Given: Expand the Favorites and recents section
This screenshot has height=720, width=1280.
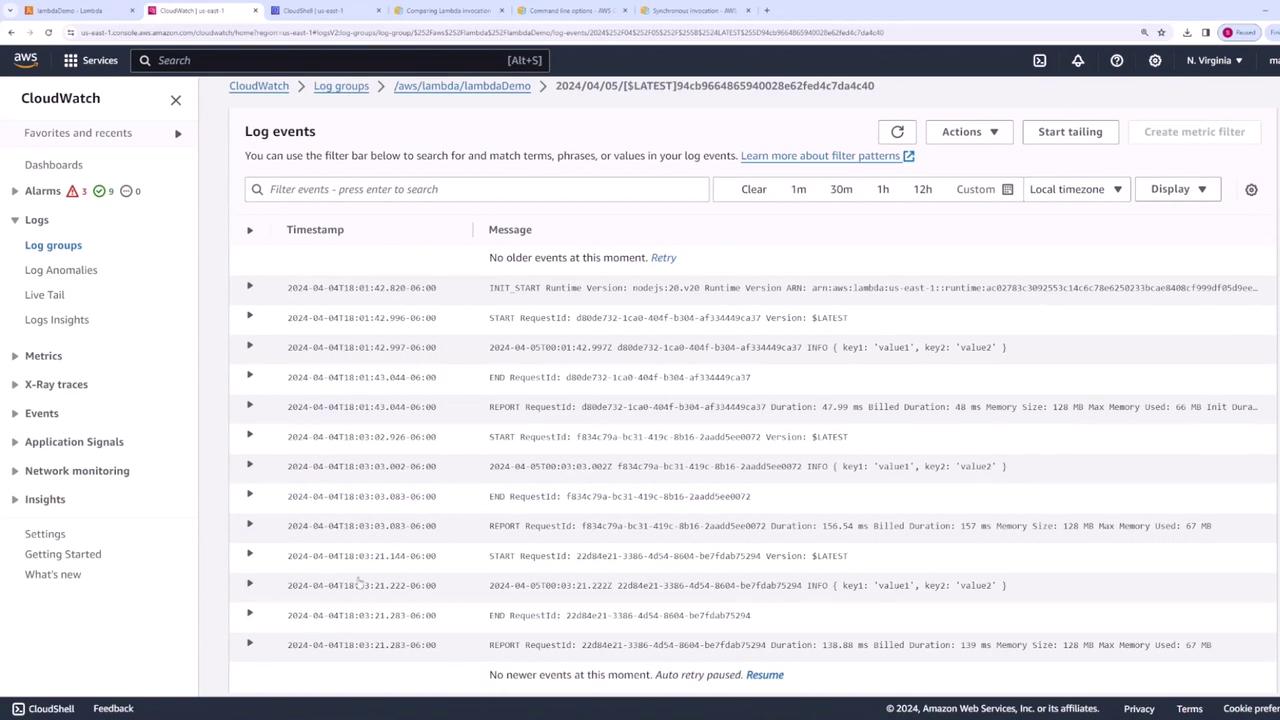Looking at the screenshot, I should (x=178, y=133).
